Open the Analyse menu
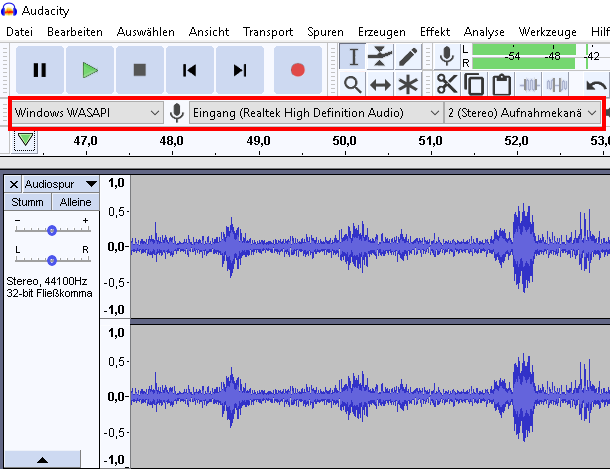610x469 pixels. pyautogui.click(x=484, y=32)
